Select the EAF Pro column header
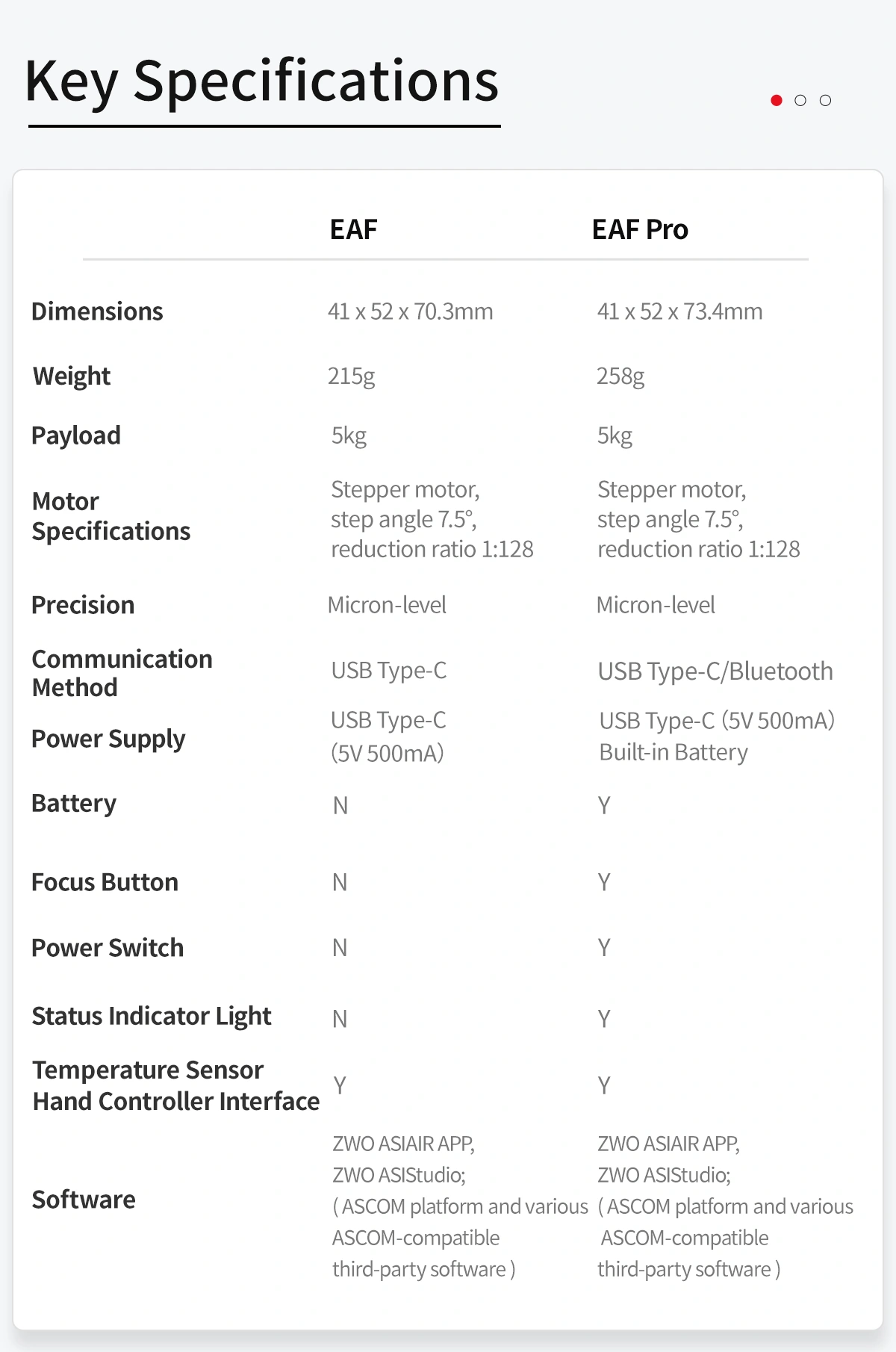Image resolution: width=896 pixels, height=1352 pixels. 640,229
